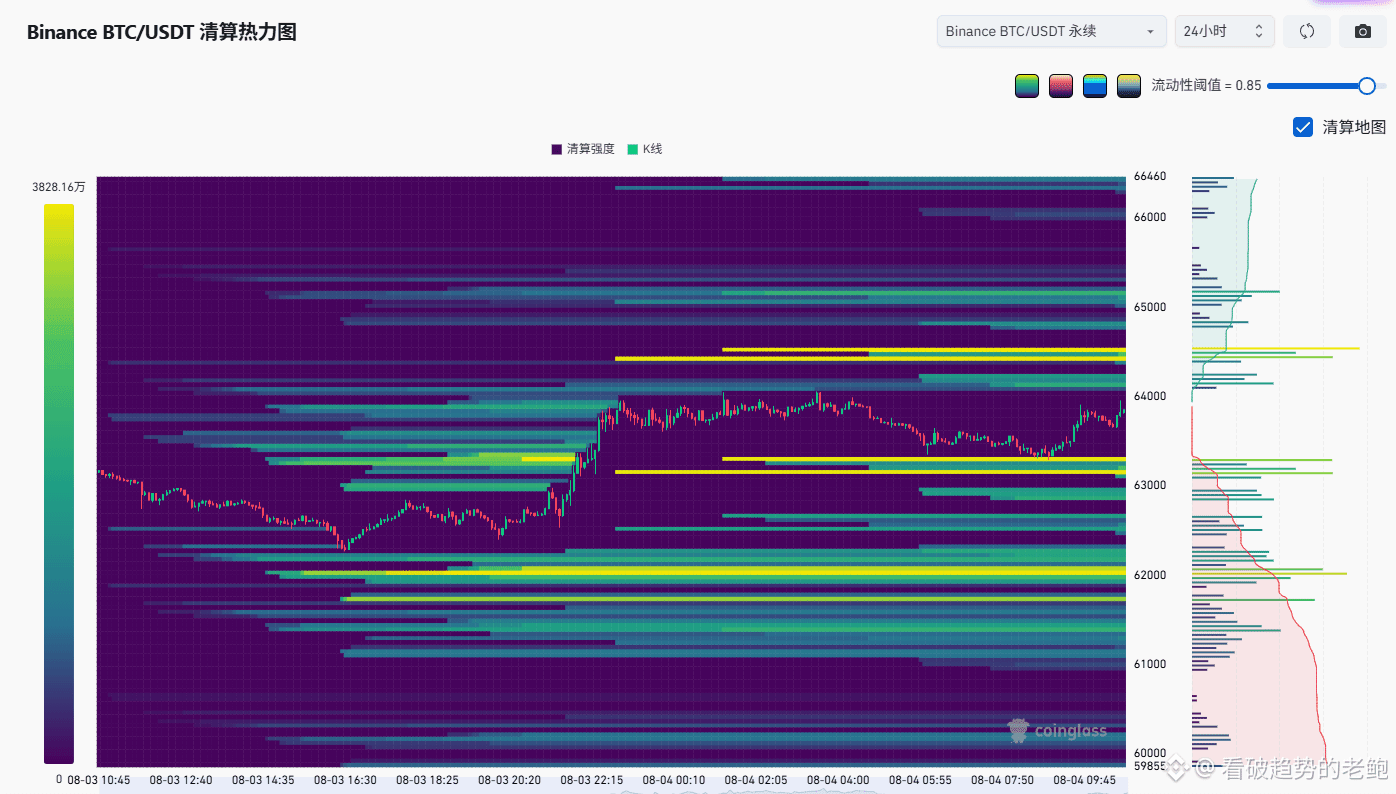
Task: Click the 流动性阈值 slider handle
Action: (x=1367, y=86)
